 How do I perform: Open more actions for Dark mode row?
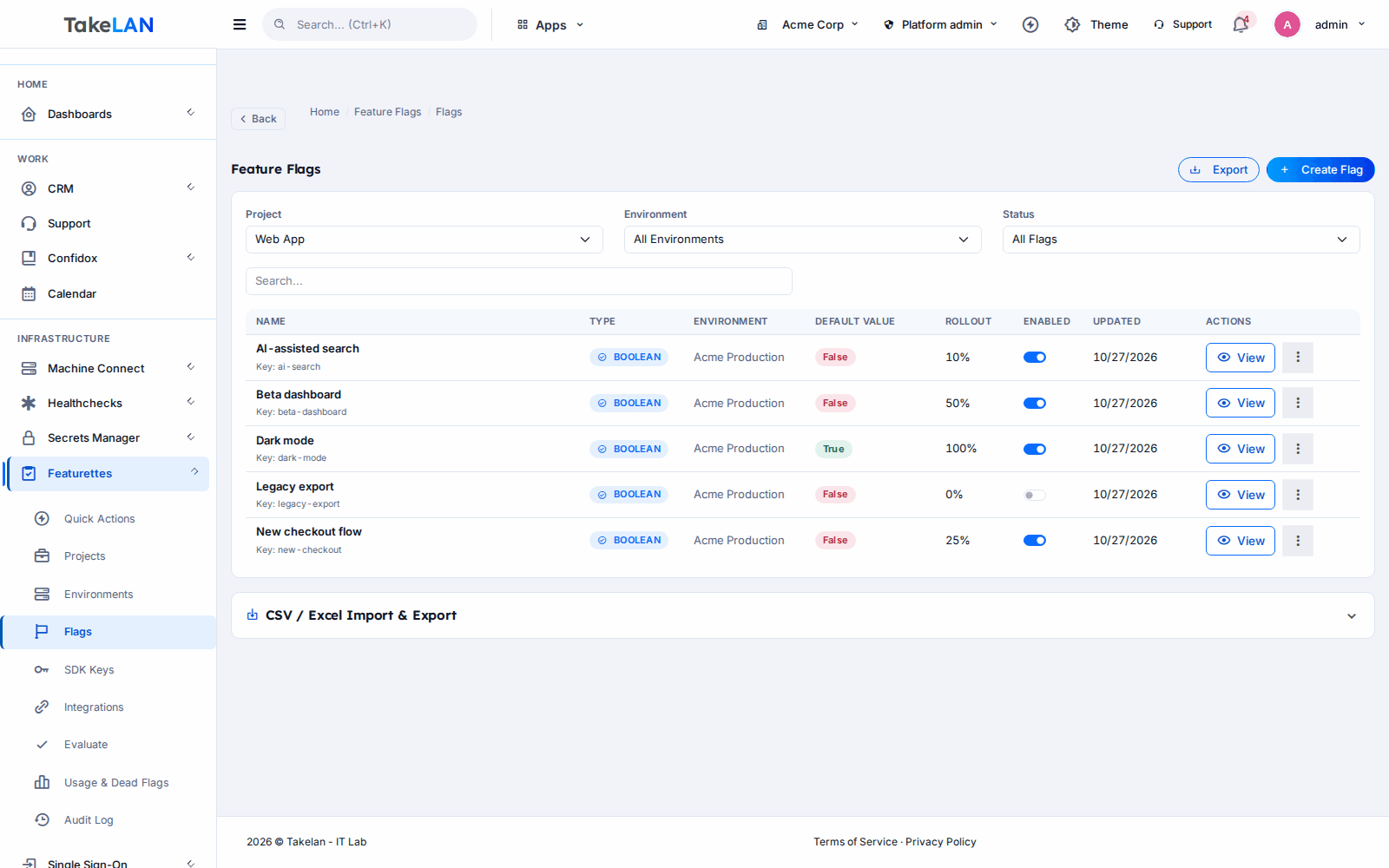[1298, 449]
